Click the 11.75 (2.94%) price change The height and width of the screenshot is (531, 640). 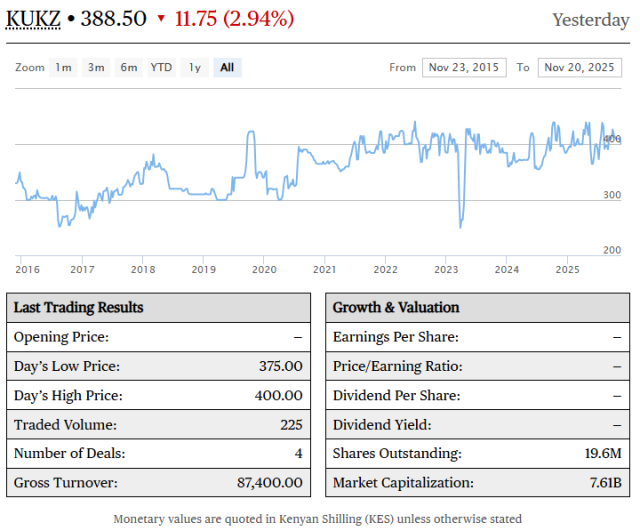point(234,19)
